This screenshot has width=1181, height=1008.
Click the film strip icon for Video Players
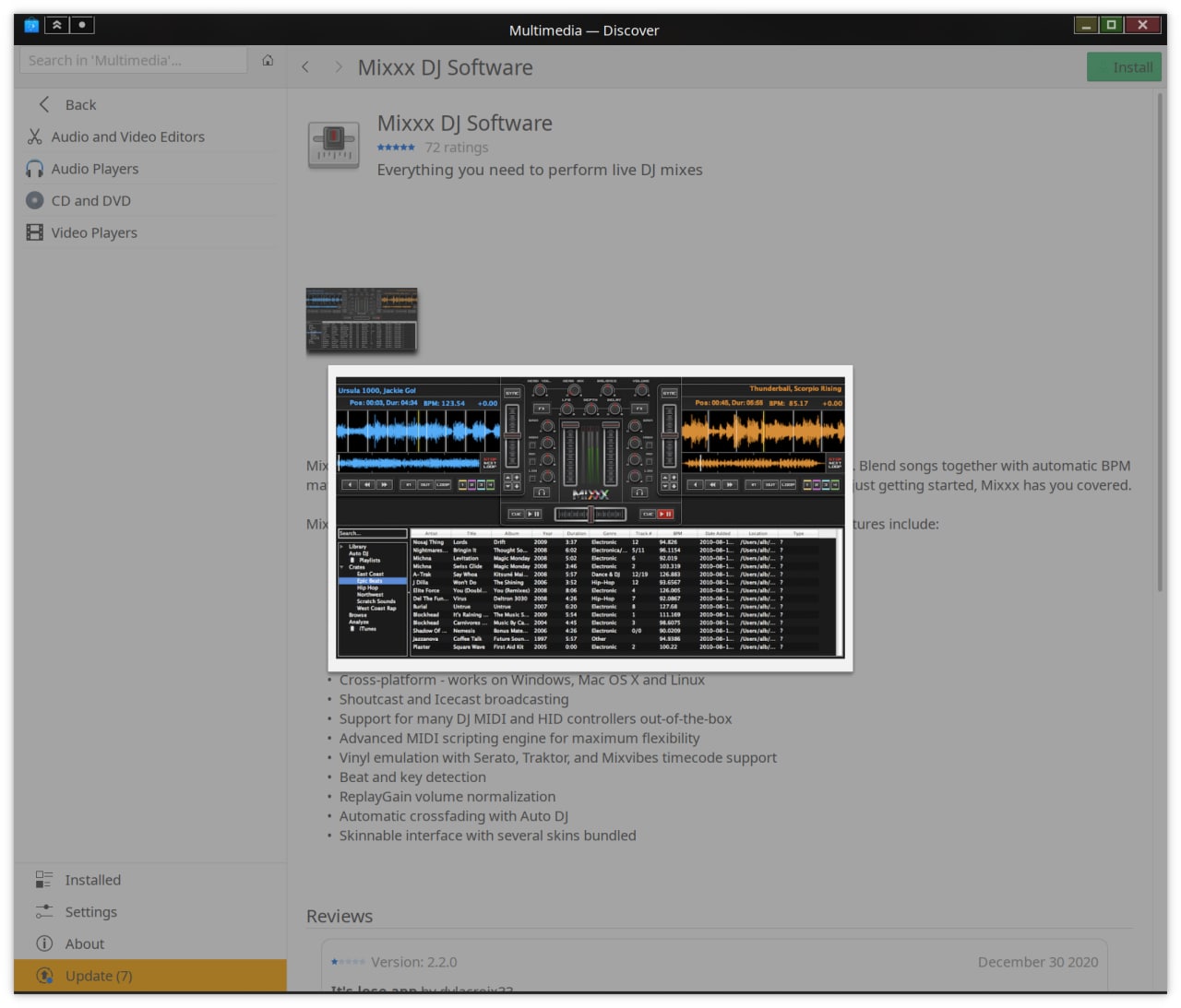(x=35, y=232)
